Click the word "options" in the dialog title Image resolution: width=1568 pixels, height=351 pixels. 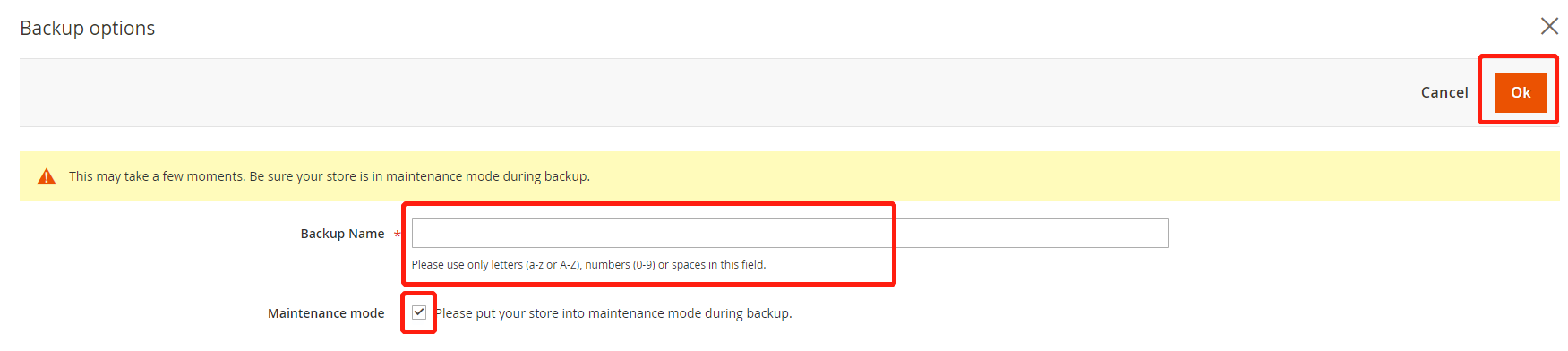click(122, 29)
